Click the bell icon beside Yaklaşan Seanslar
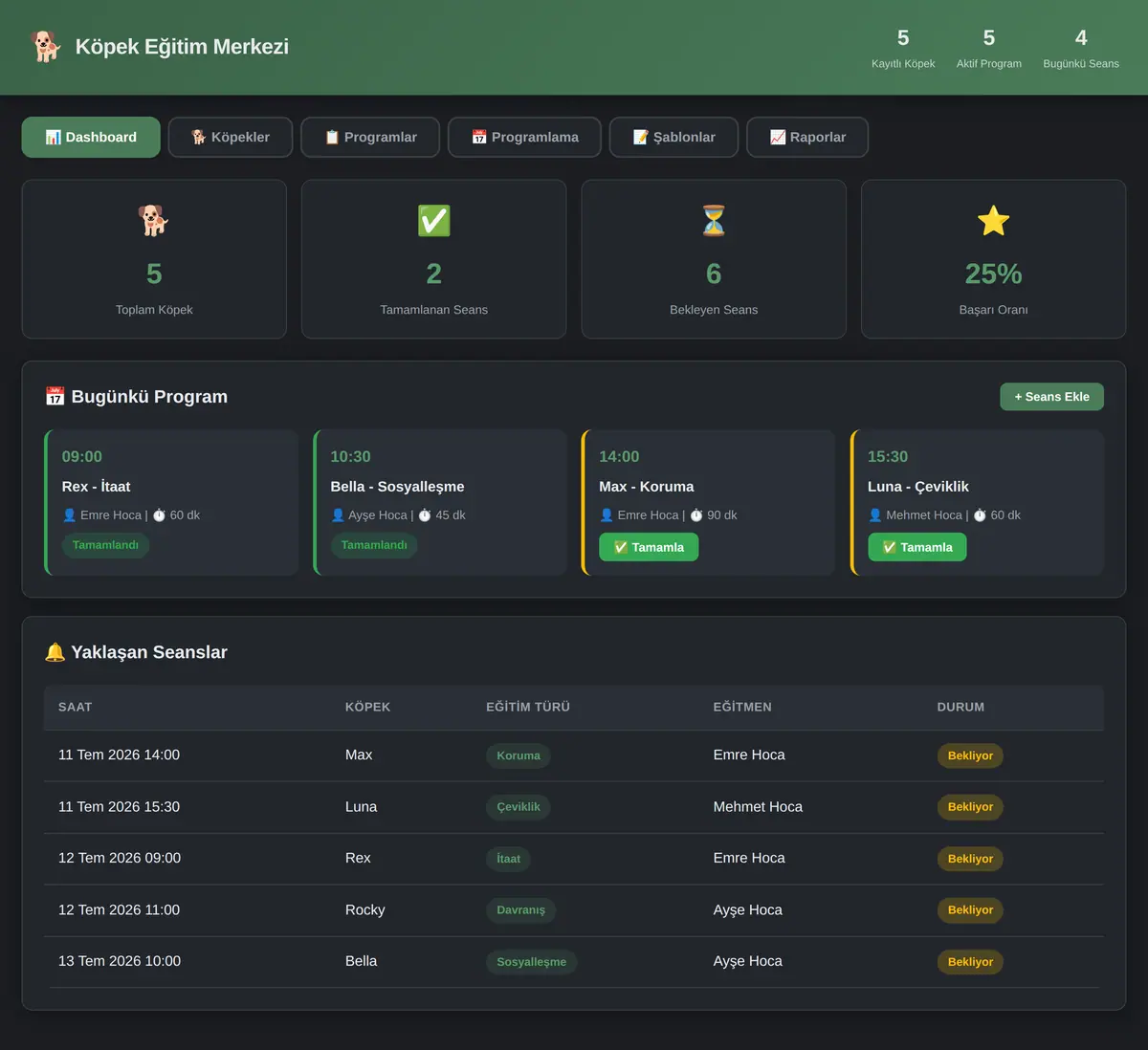This screenshot has height=1050, width=1148. click(x=55, y=652)
